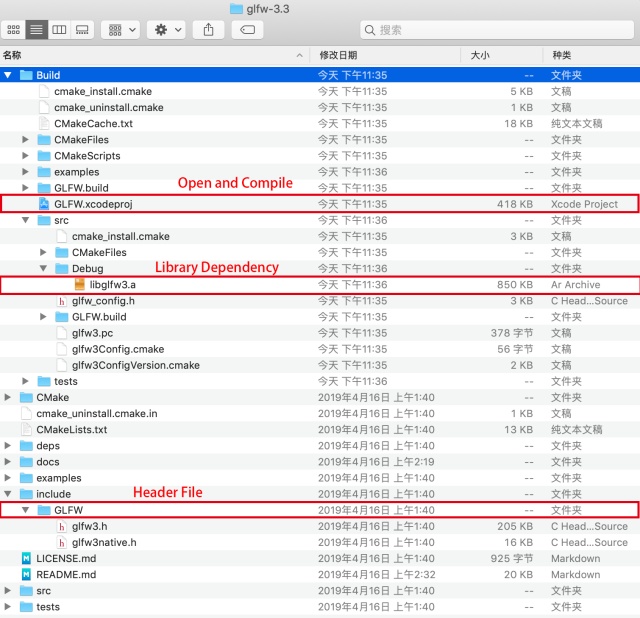
Task: Select the GLFW.xcodeproj file icon
Action: click(44, 204)
